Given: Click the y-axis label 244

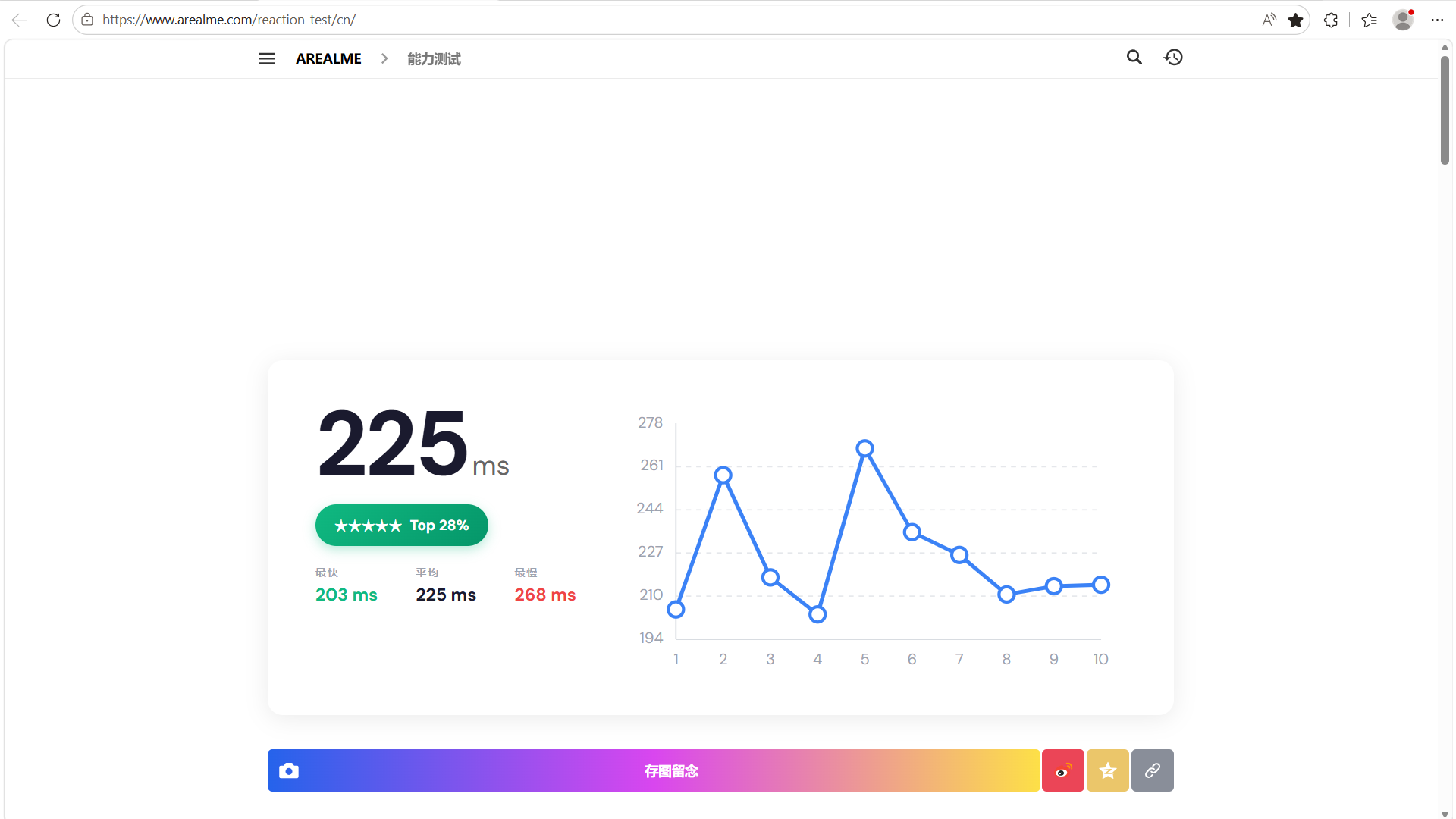Looking at the screenshot, I should (x=649, y=508).
